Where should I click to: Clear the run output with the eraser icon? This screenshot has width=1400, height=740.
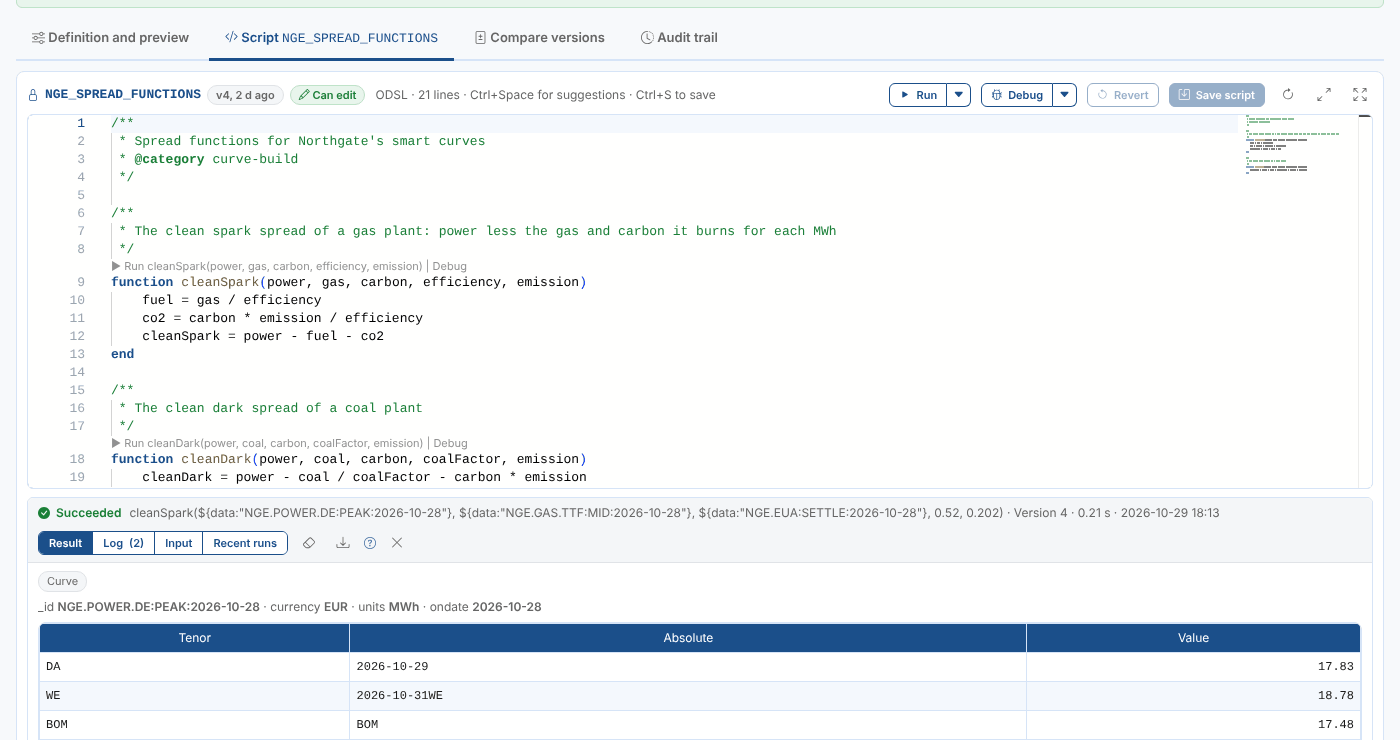309,543
